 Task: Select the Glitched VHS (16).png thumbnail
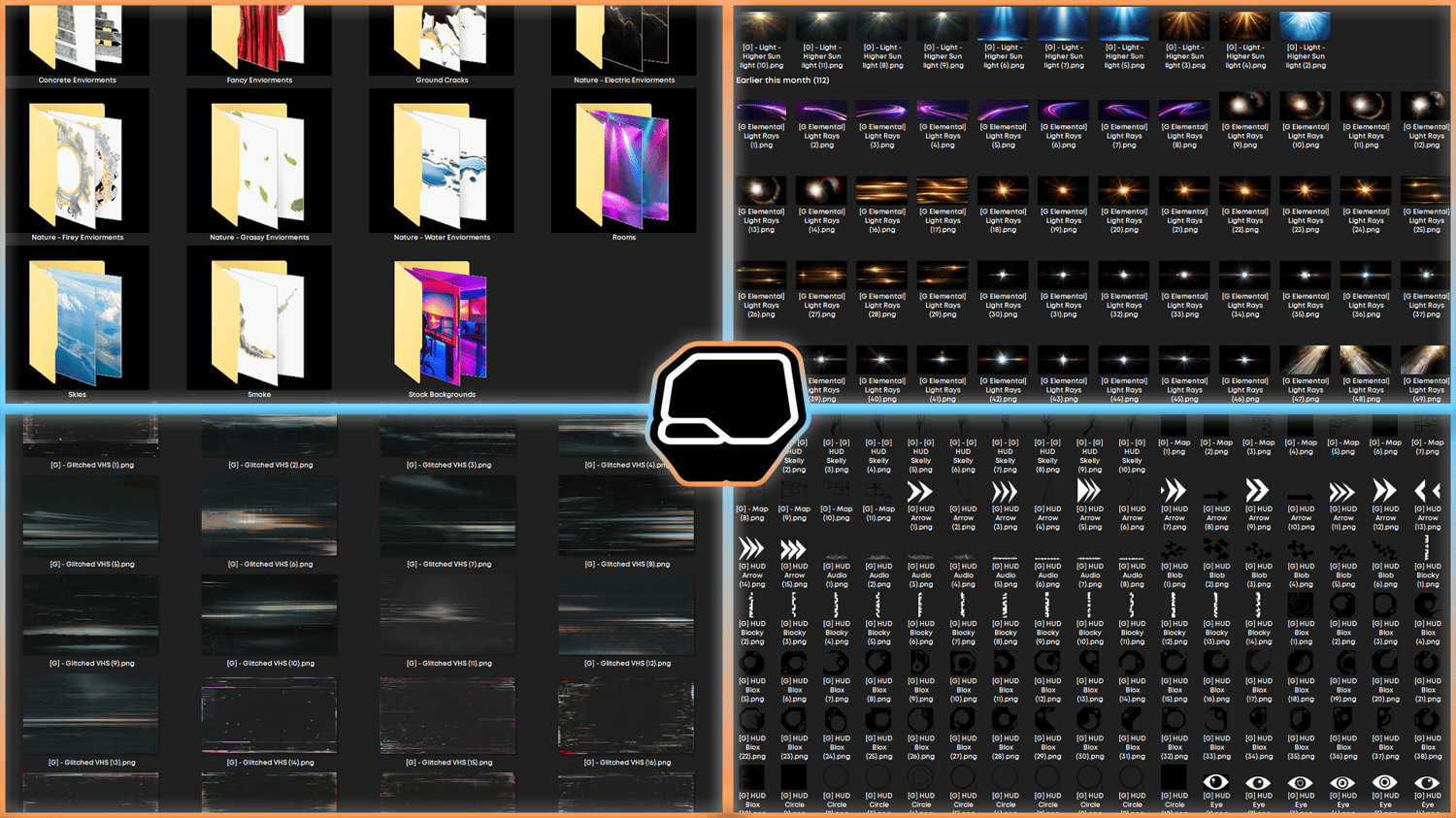(627, 715)
